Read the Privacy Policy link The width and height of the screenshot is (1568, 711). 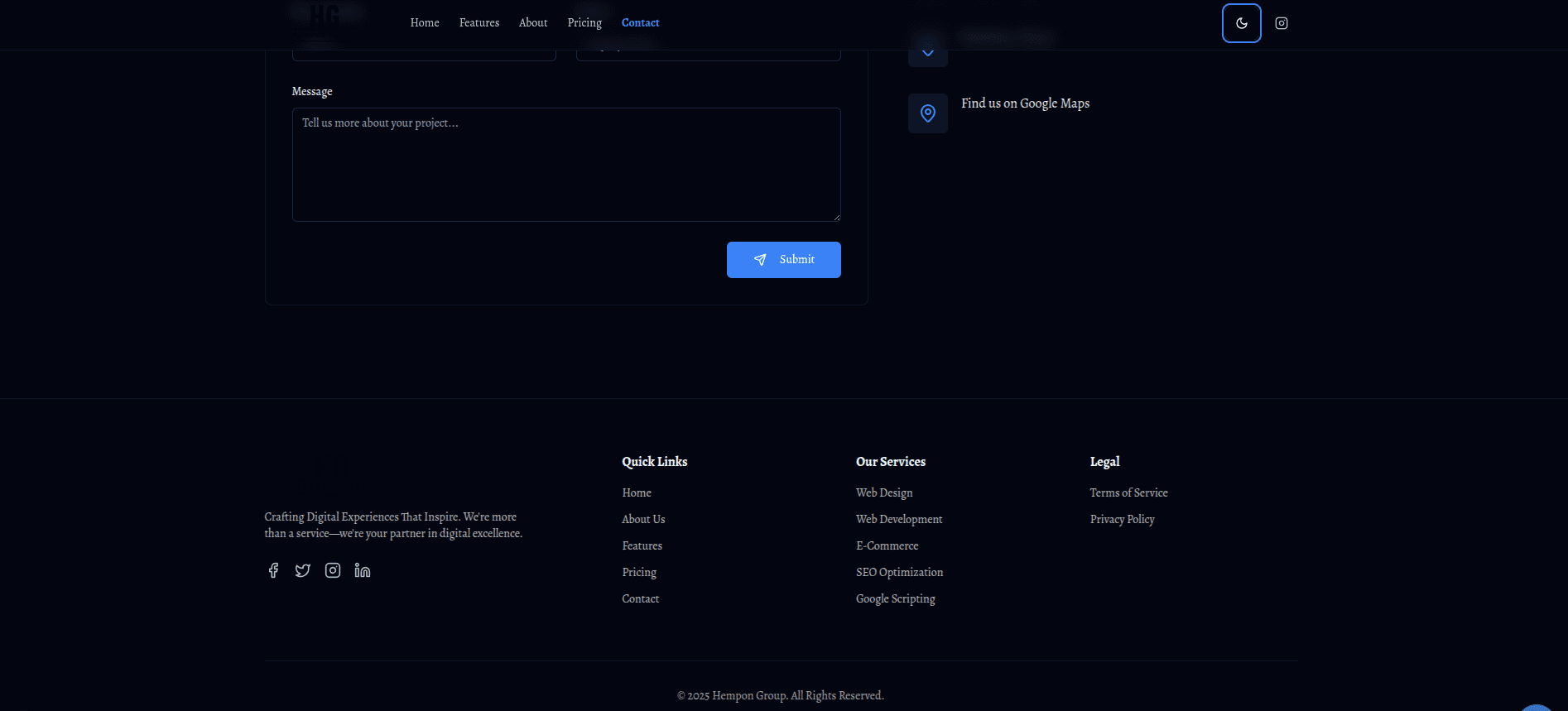(1122, 520)
